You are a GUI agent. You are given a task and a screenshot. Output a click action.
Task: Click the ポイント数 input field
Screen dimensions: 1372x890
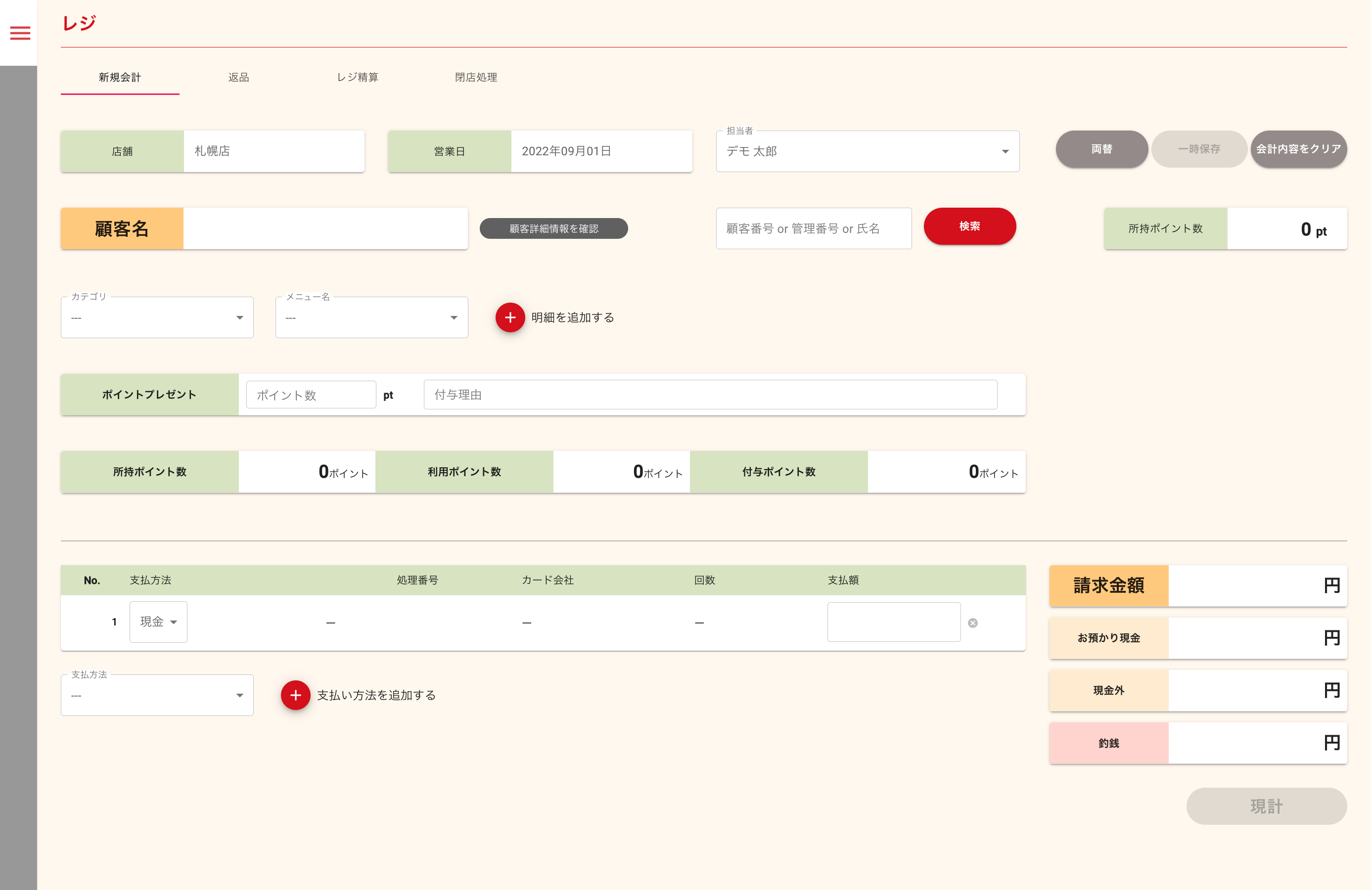(x=311, y=396)
